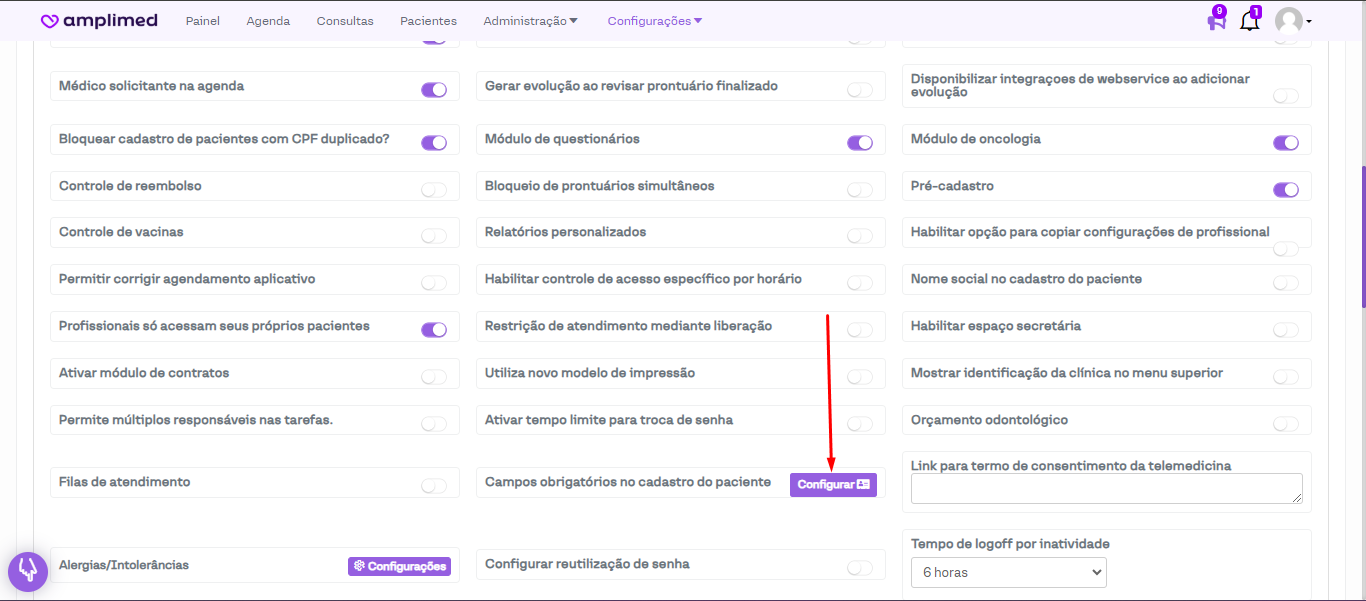Click Configurações button for Alergias/Intolerâncias

399,566
